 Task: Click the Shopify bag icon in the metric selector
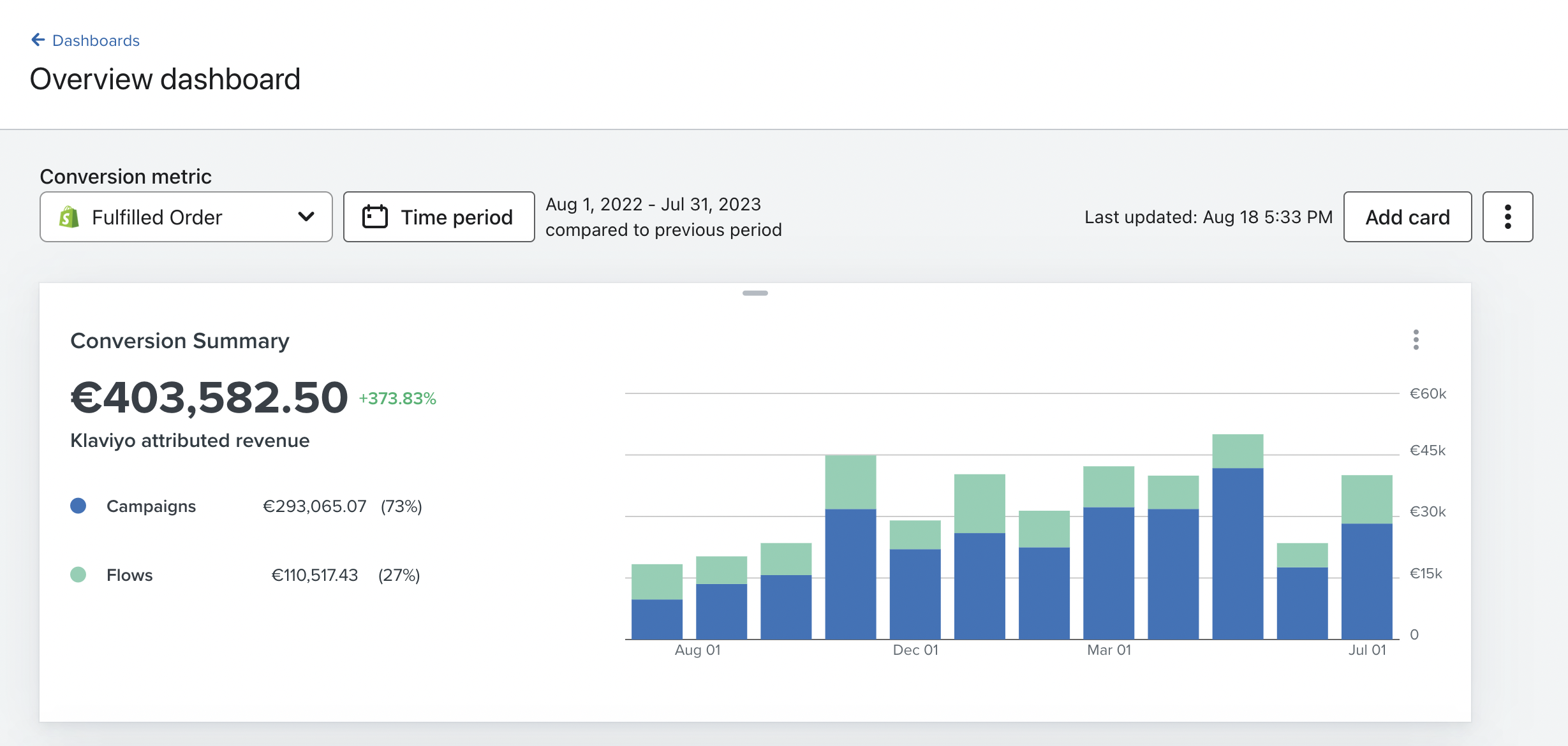(69, 217)
